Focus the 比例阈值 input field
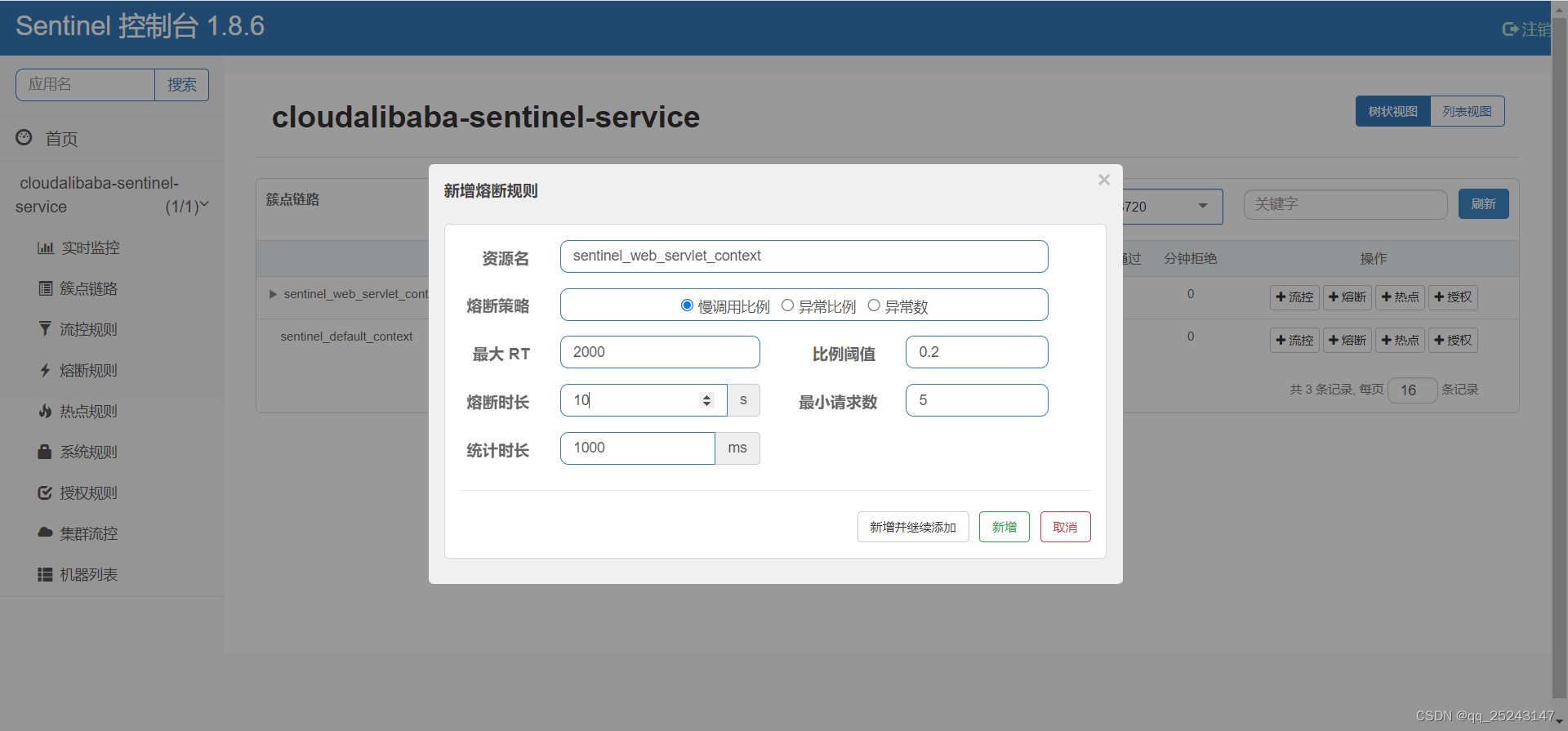The width and height of the screenshot is (1568, 731). (977, 352)
